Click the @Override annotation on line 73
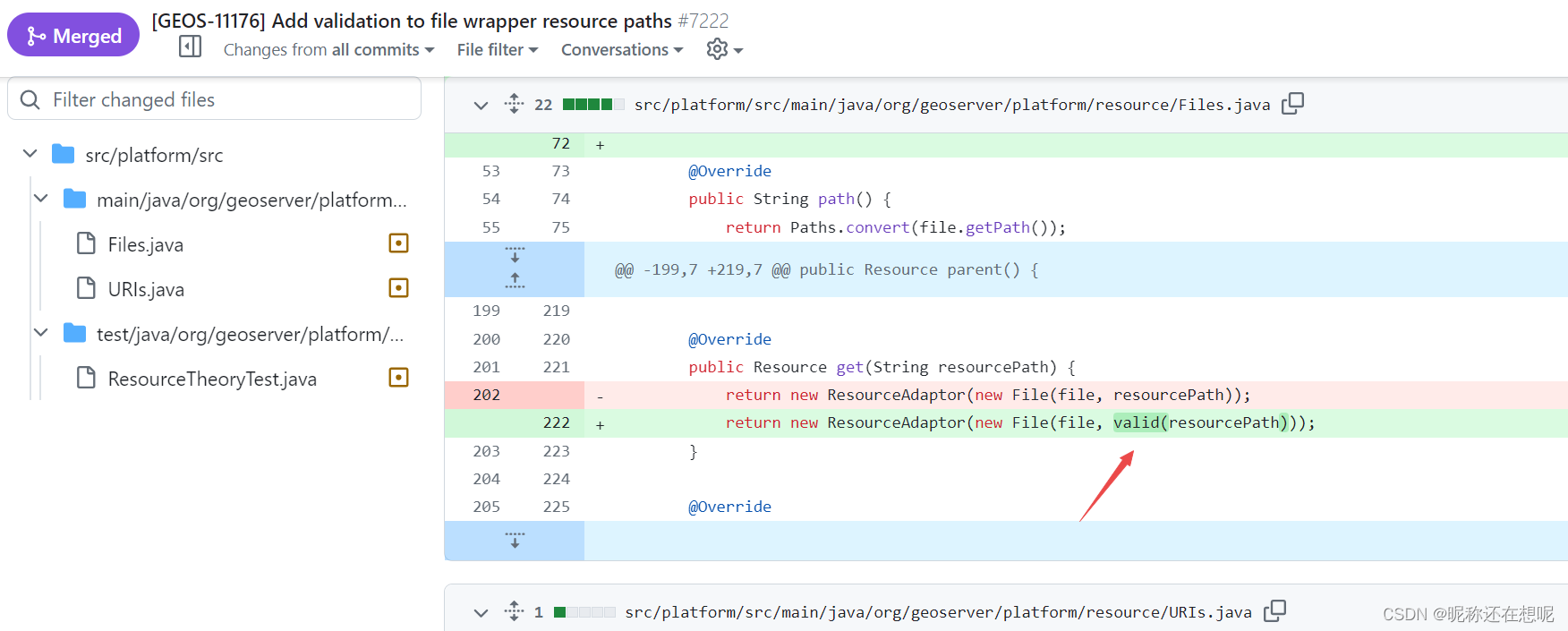This screenshot has height=631, width=1568. (x=729, y=171)
